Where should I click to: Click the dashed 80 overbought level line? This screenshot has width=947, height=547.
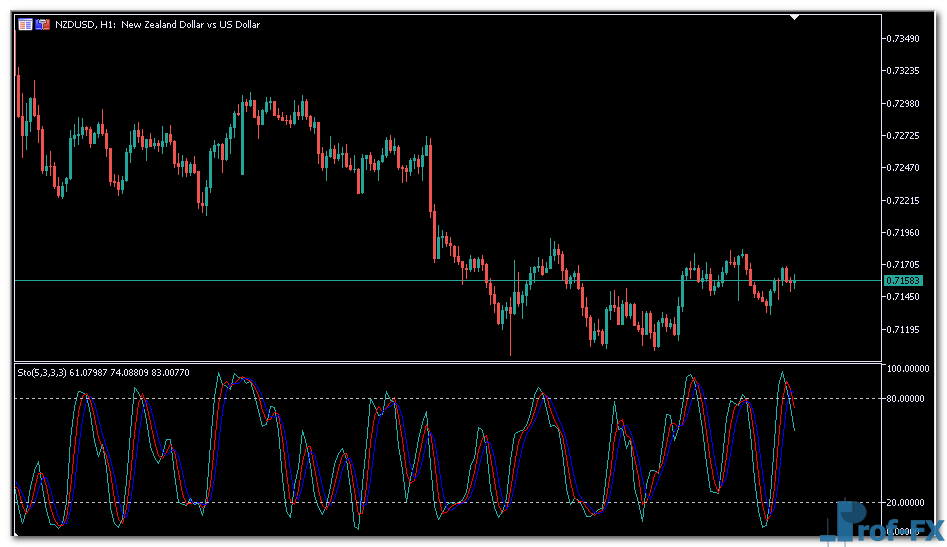(450, 399)
